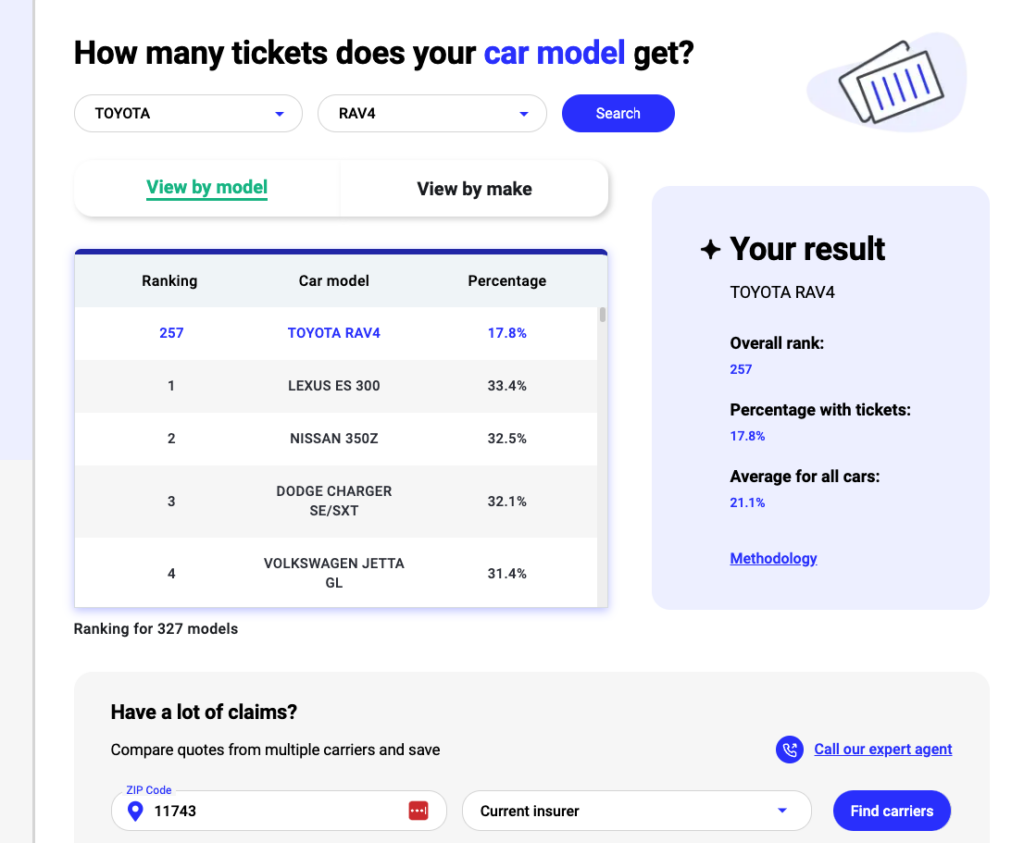
Task: Click the sparkle icon beside Your result
Action: [710, 249]
